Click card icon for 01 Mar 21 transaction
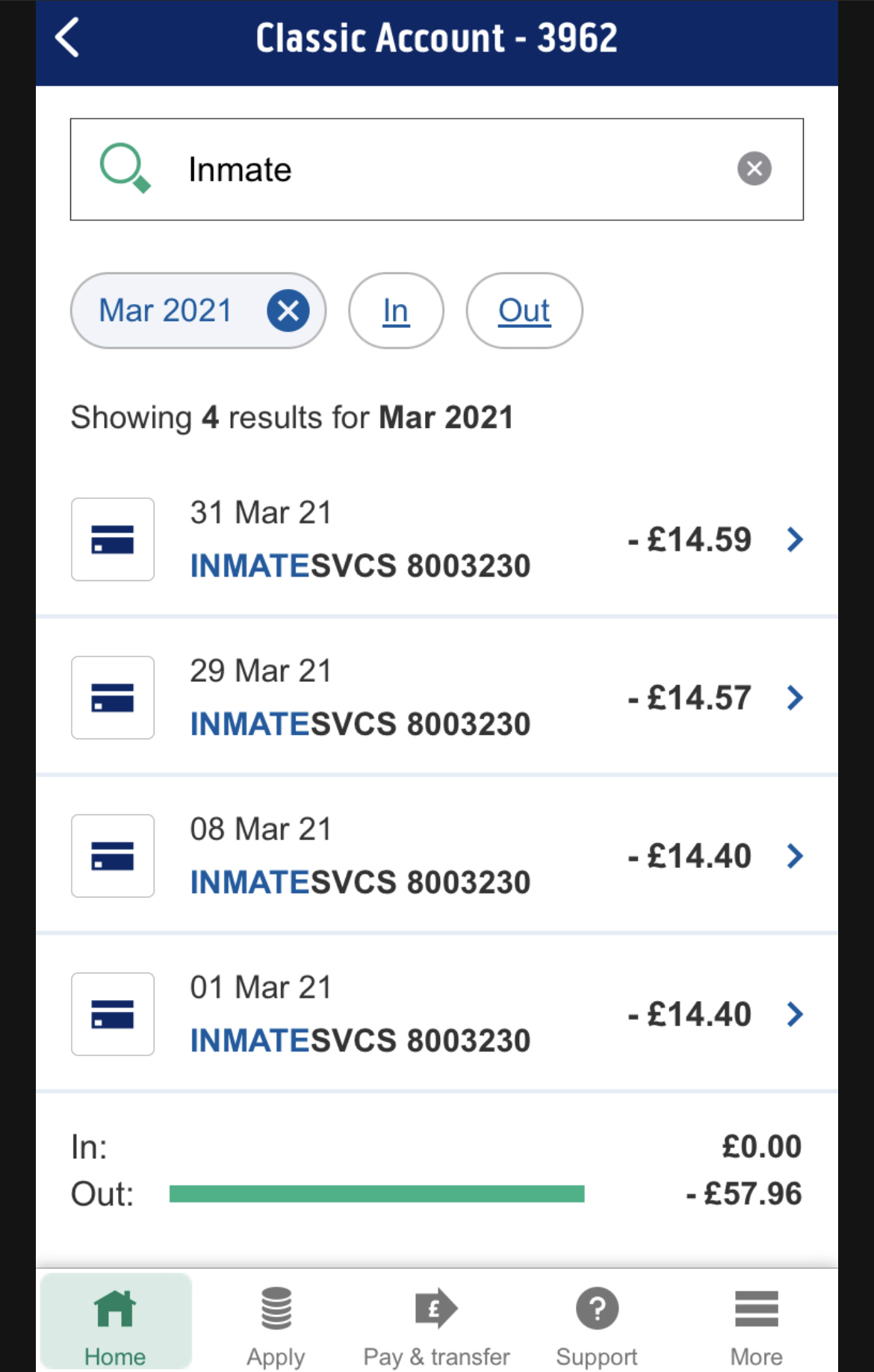 tap(113, 1014)
